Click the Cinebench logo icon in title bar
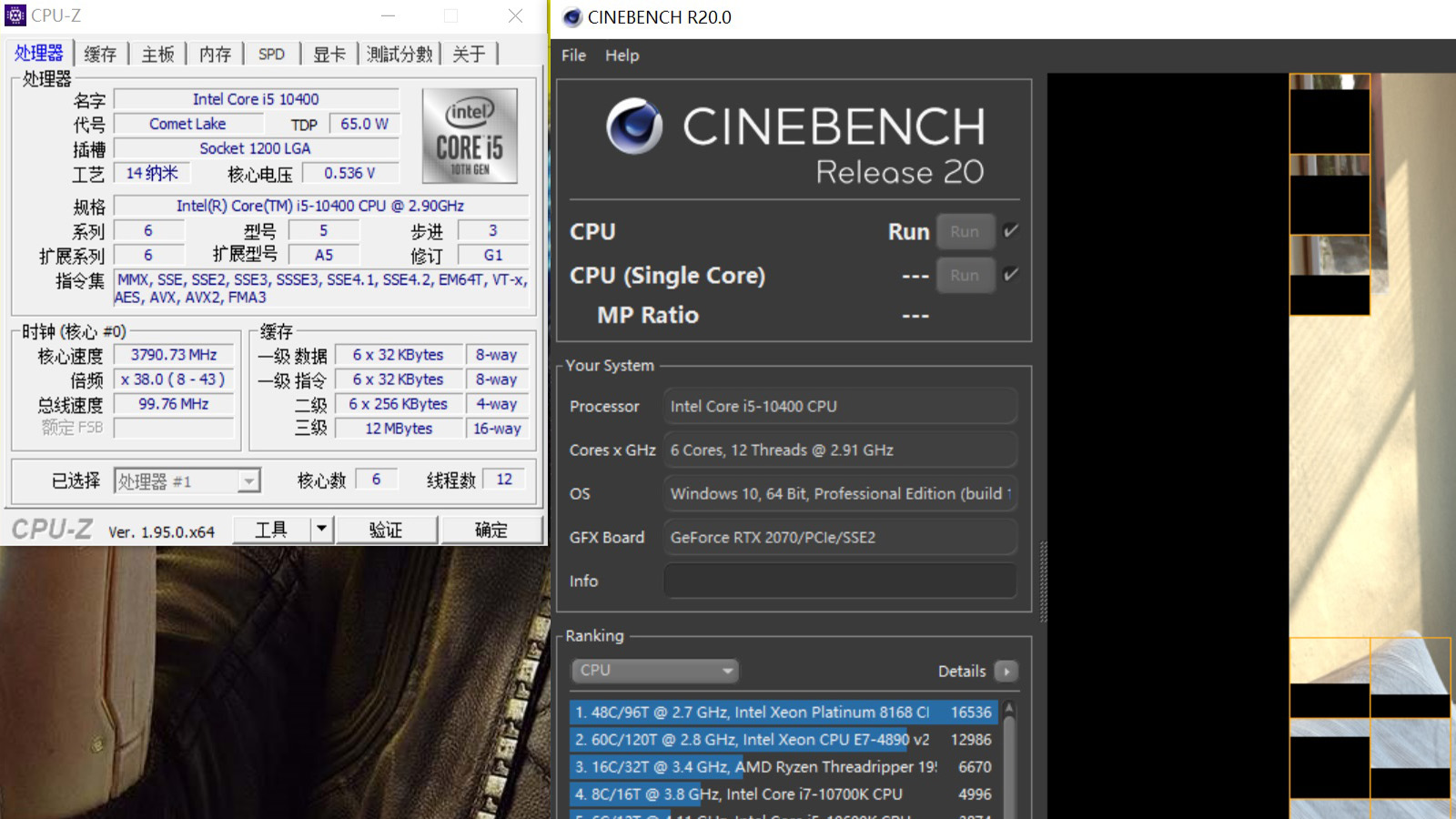This screenshot has width=1456, height=819. point(572,17)
